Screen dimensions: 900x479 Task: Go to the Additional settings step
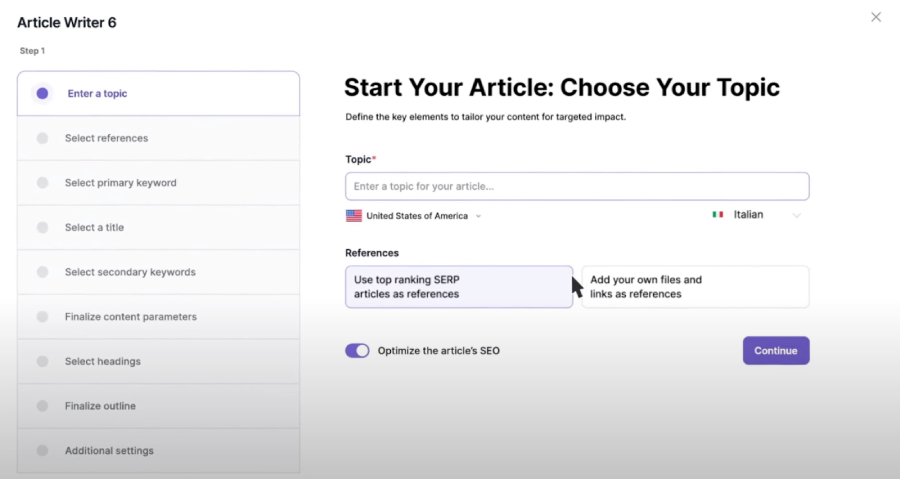pos(158,450)
